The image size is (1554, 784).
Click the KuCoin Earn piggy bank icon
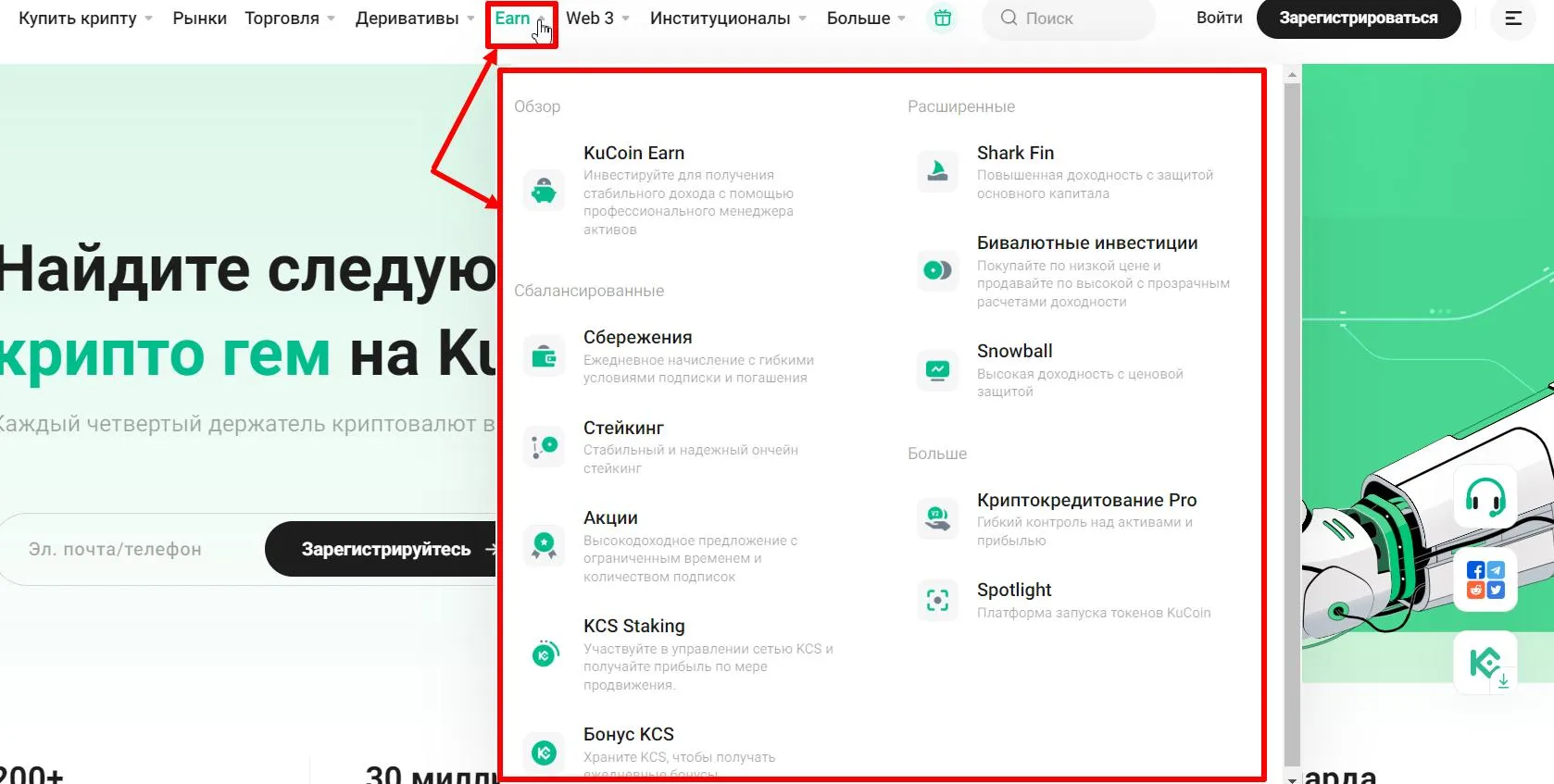point(544,191)
